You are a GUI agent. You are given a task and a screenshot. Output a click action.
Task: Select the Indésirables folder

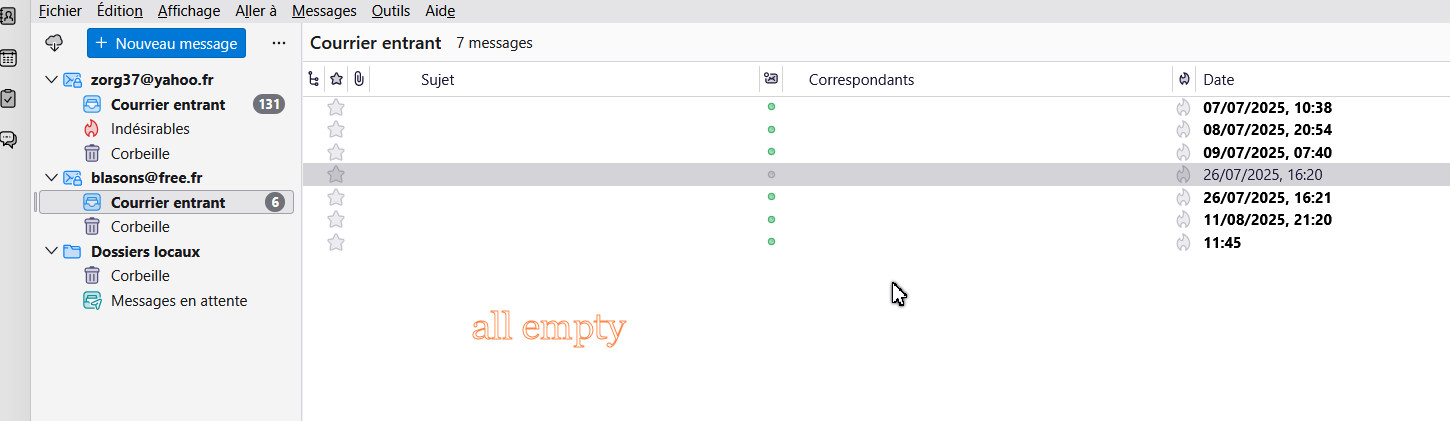pos(150,129)
